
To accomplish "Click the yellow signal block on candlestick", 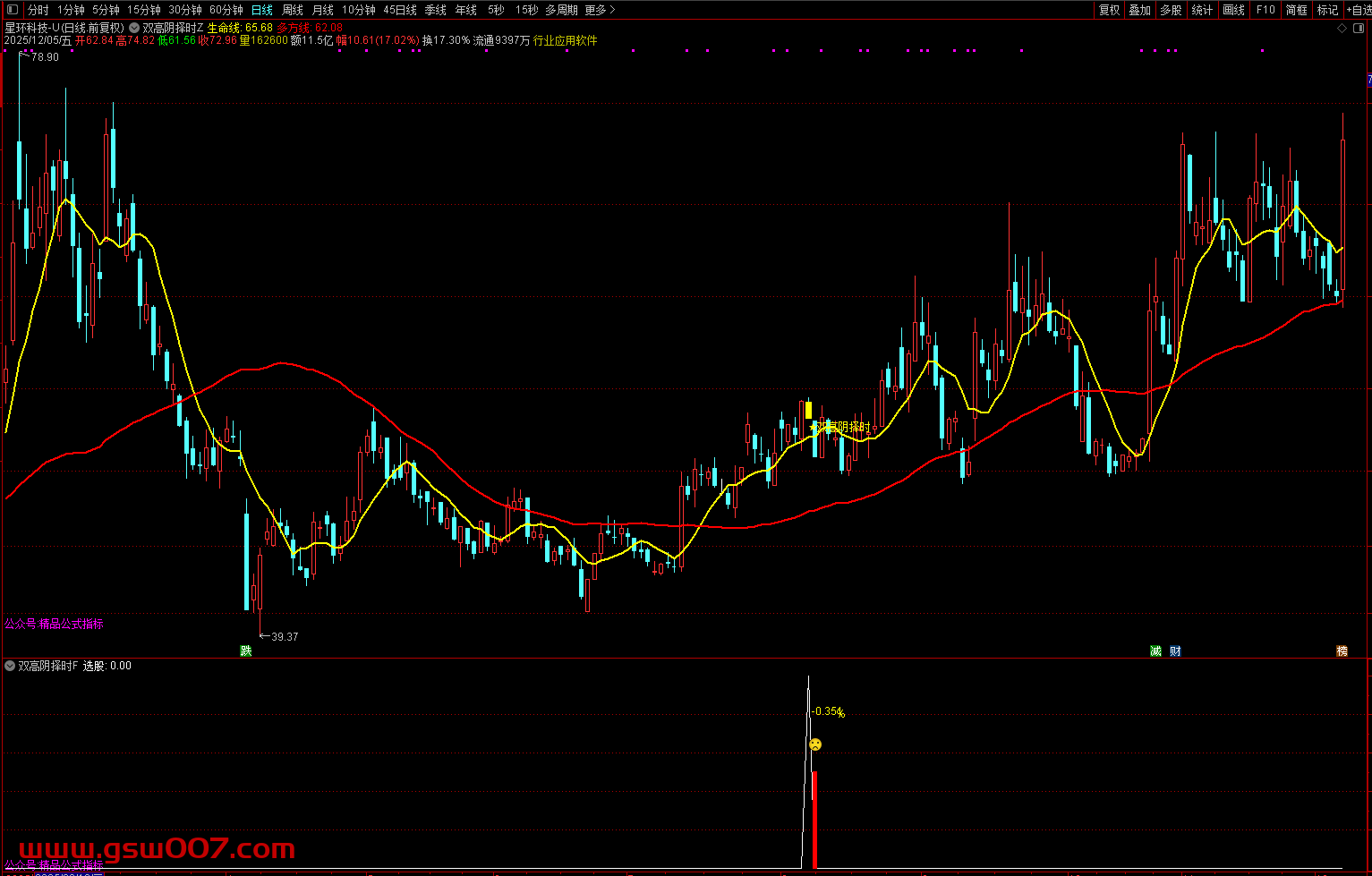I will point(808,410).
